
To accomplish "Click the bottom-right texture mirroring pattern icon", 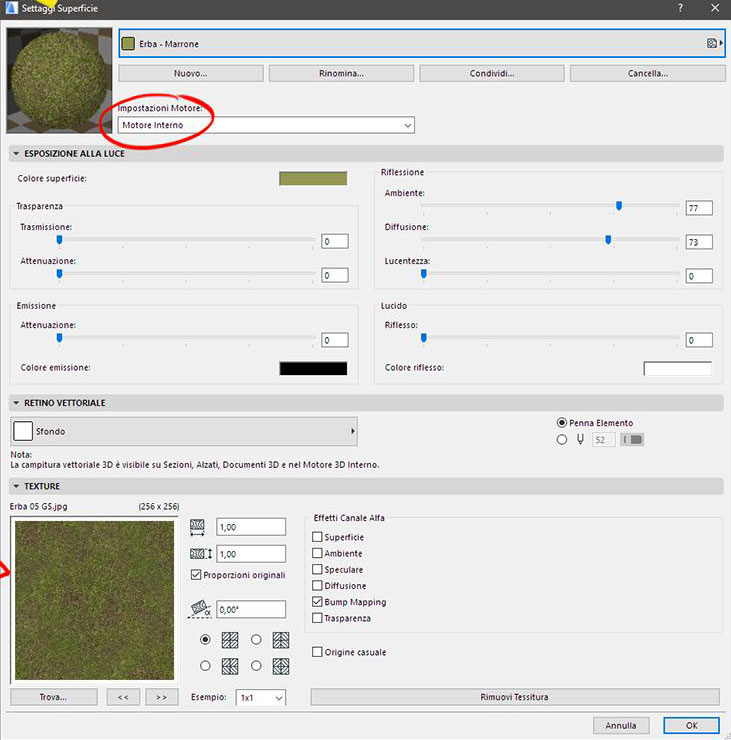I will pyautogui.click(x=280, y=665).
